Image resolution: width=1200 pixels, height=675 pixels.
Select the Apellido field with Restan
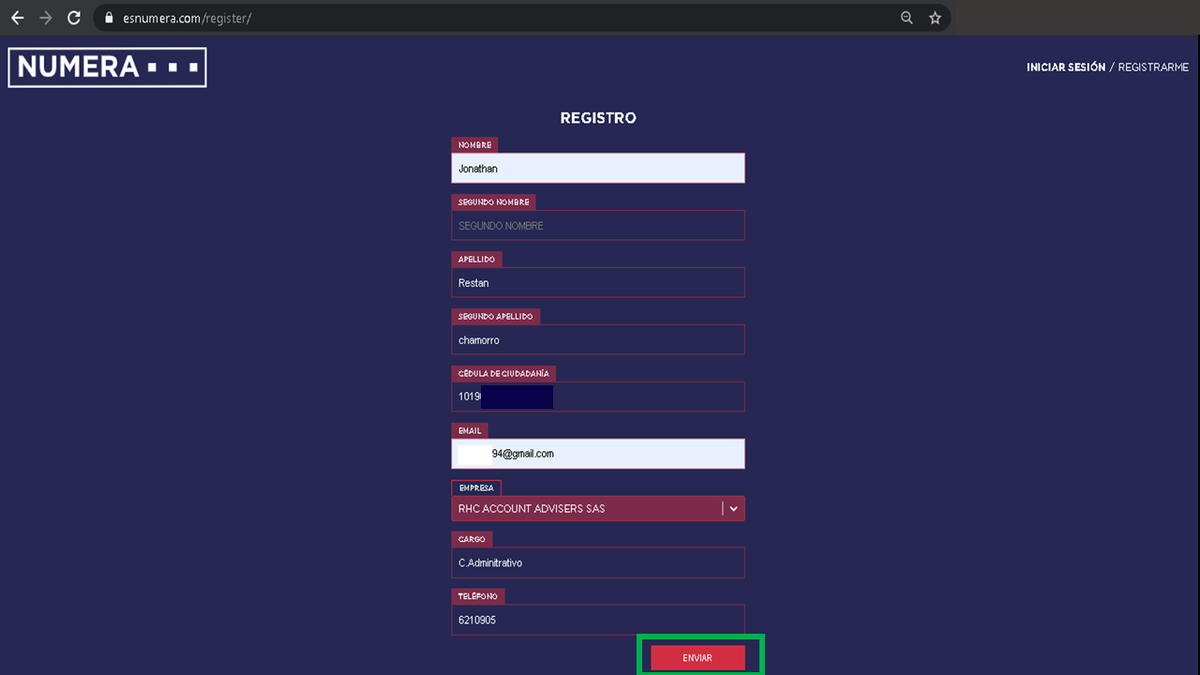(597, 283)
